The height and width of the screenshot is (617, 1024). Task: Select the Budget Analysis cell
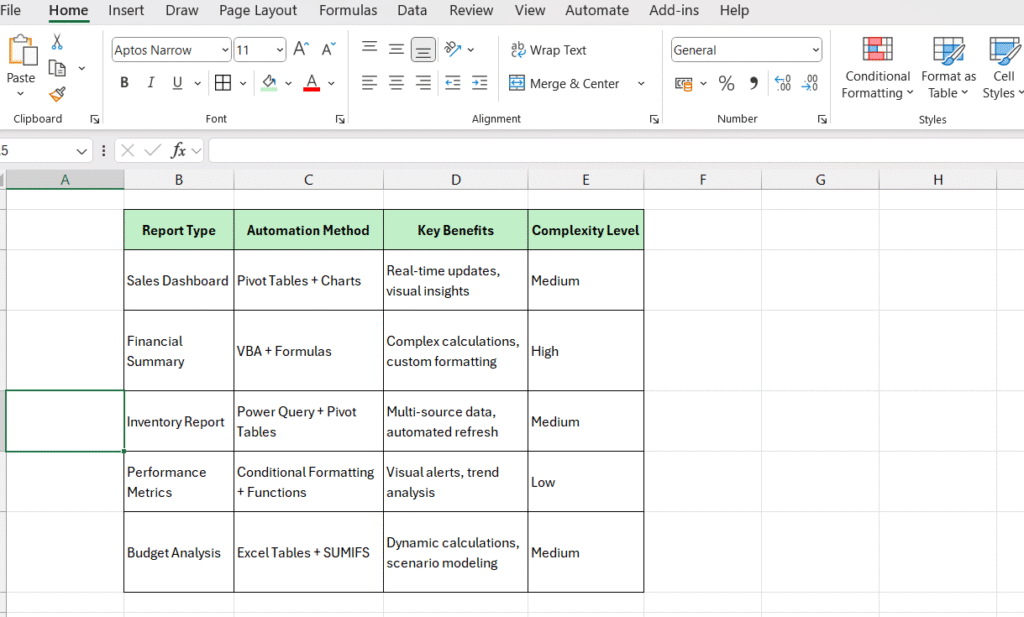(x=178, y=552)
